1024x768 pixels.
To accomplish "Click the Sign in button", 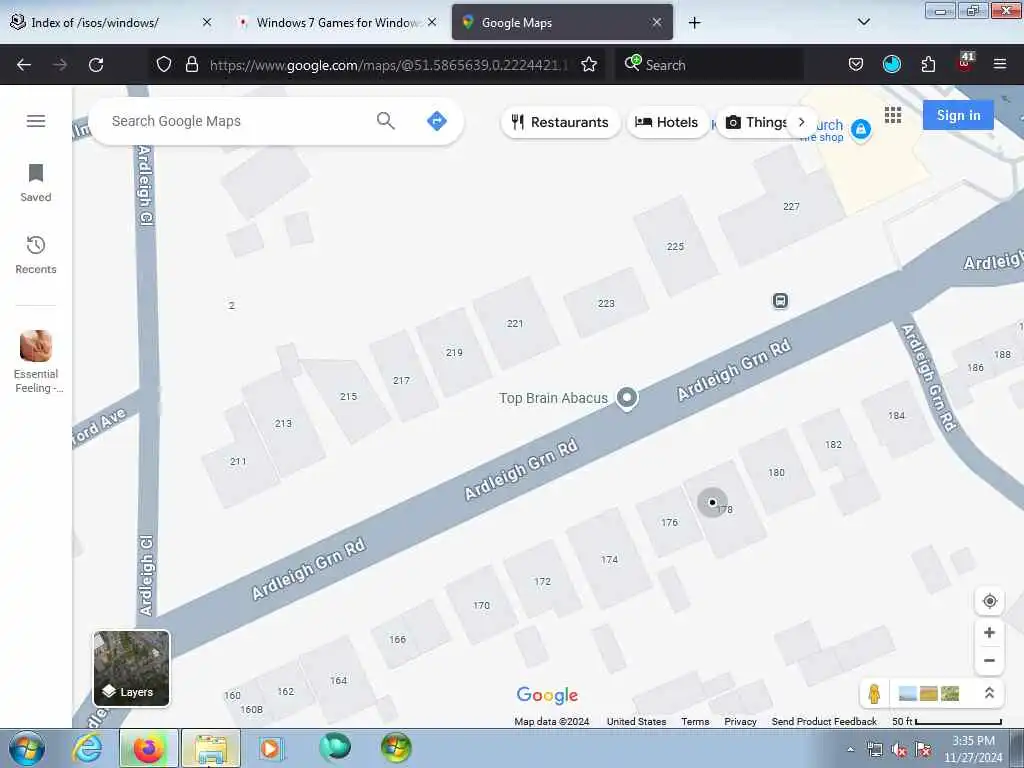I will pyautogui.click(x=958, y=116).
